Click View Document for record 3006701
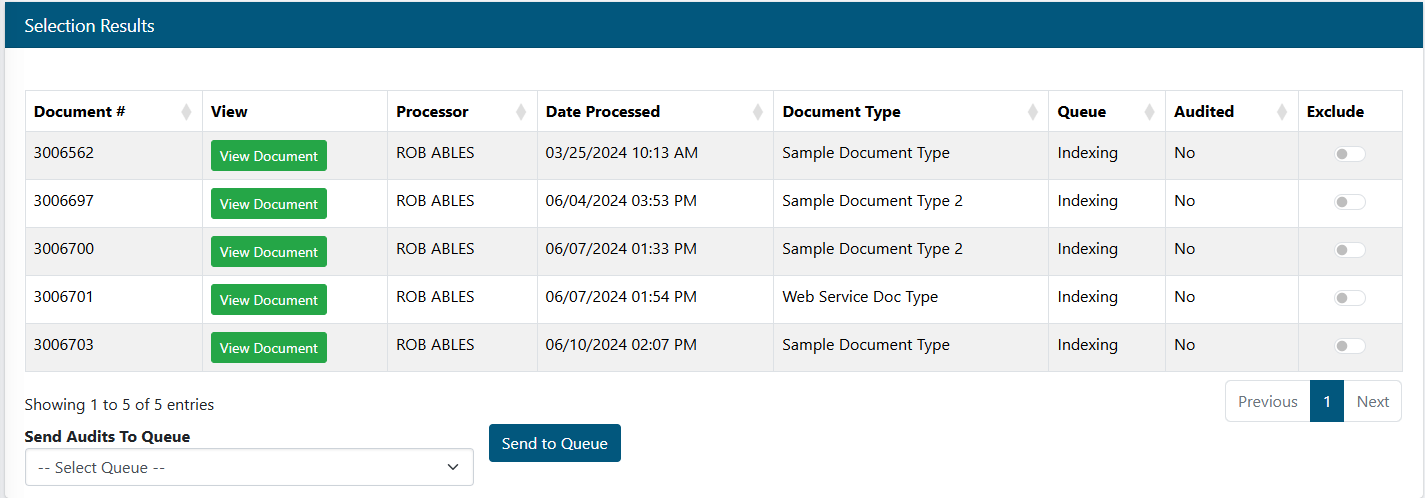Image resolution: width=1425 pixels, height=498 pixels. coord(268,300)
